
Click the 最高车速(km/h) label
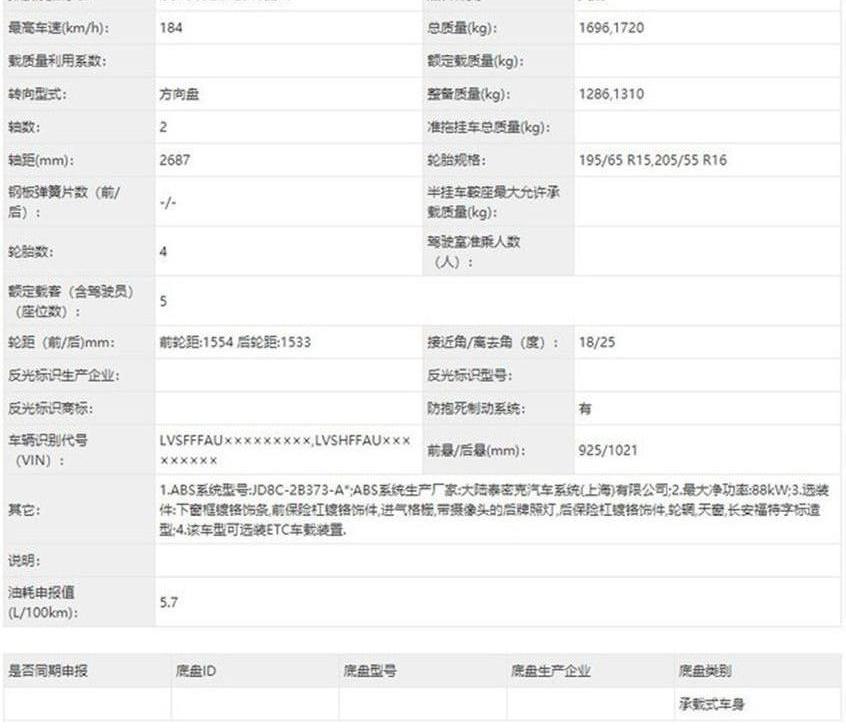click(x=58, y=28)
